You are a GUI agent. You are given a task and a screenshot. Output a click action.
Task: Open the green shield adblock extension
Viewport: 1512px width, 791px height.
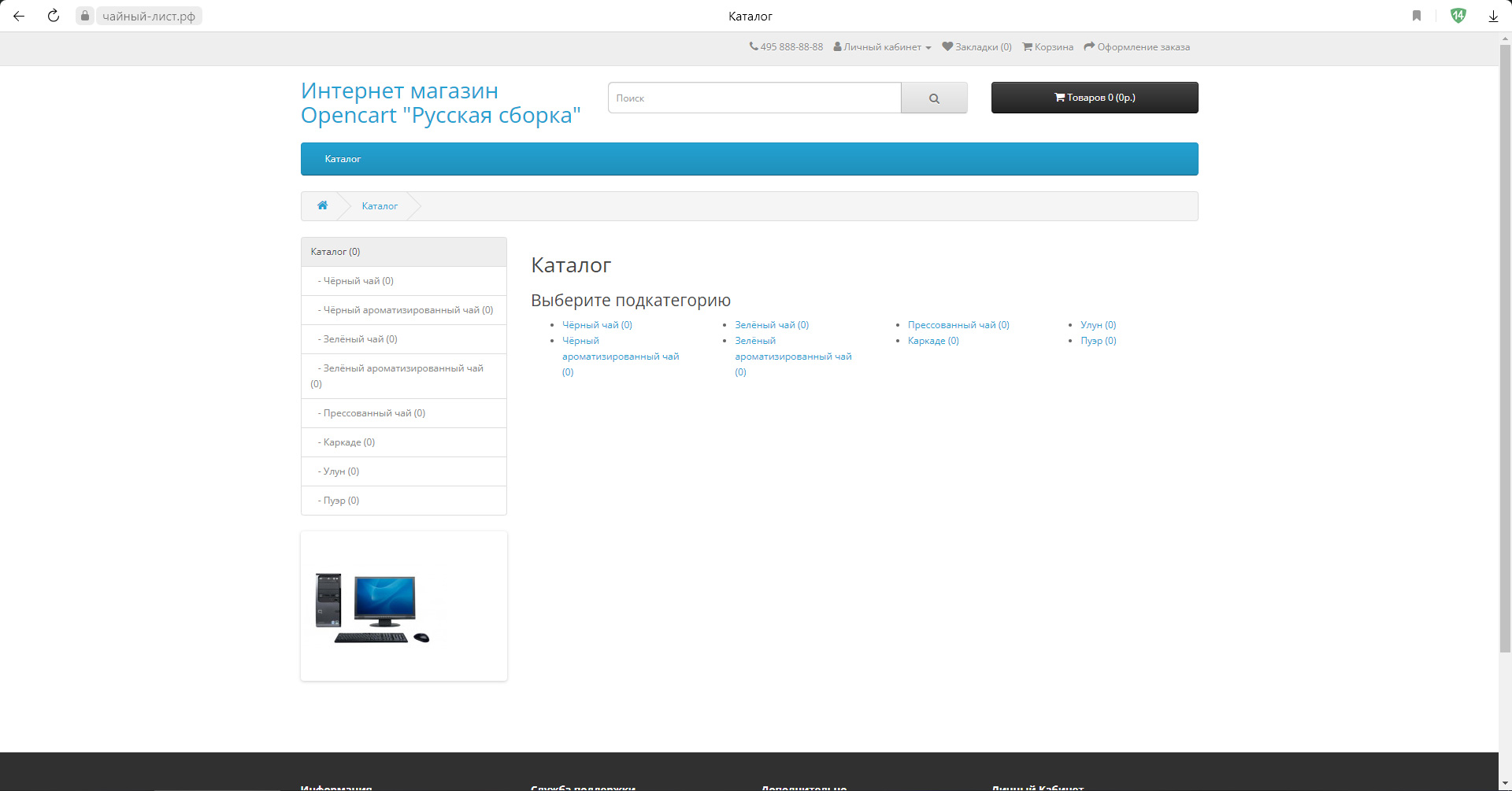(1458, 16)
